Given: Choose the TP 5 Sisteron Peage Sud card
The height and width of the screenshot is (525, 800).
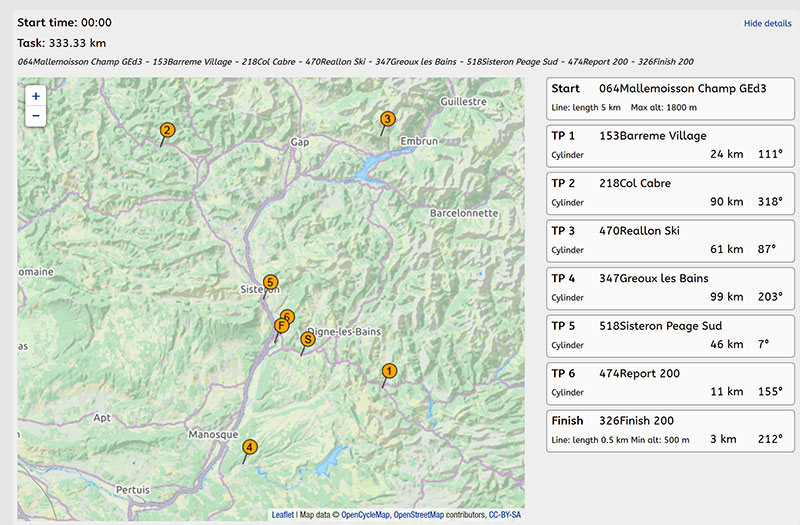Looking at the screenshot, I should coord(670,335).
